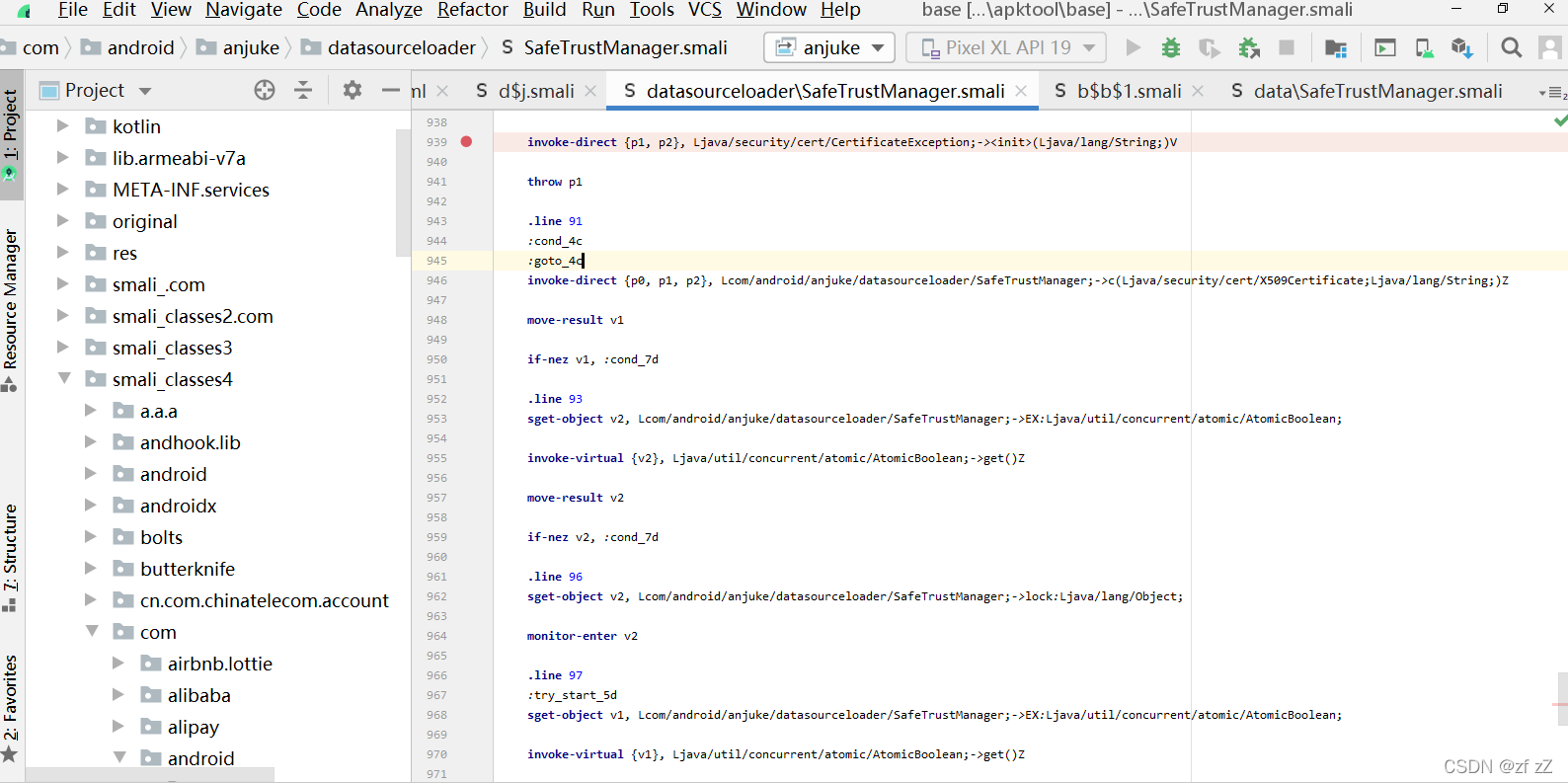
Task: Open Run Anything icon
Action: [x=1385, y=47]
